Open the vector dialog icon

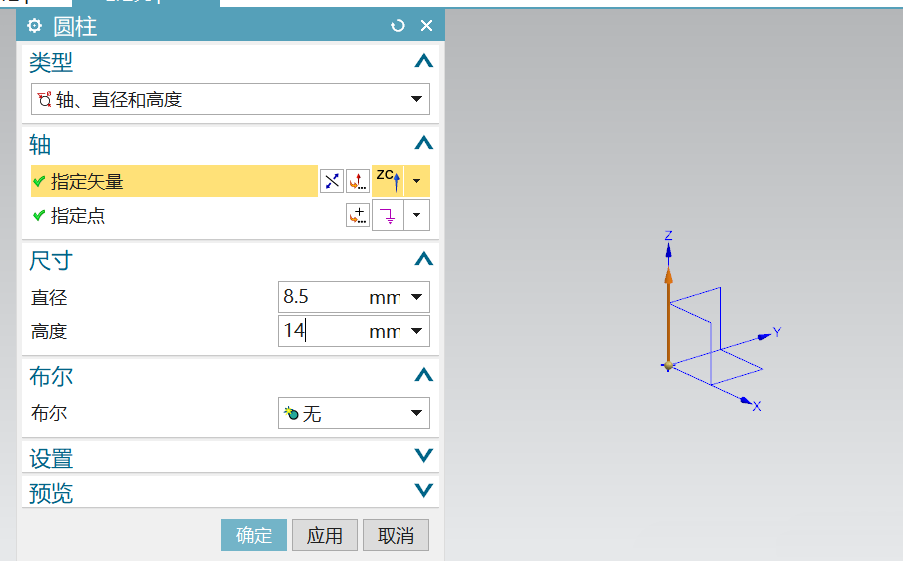tap(358, 181)
